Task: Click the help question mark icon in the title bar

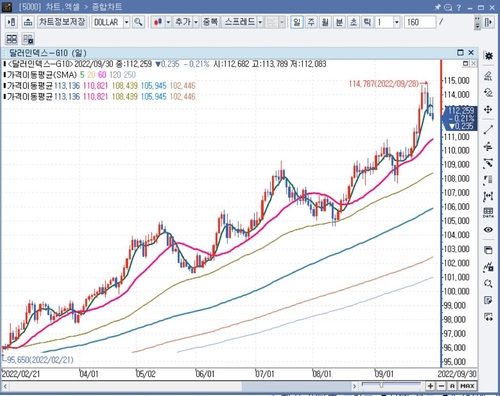Action: click(x=459, y=7)
